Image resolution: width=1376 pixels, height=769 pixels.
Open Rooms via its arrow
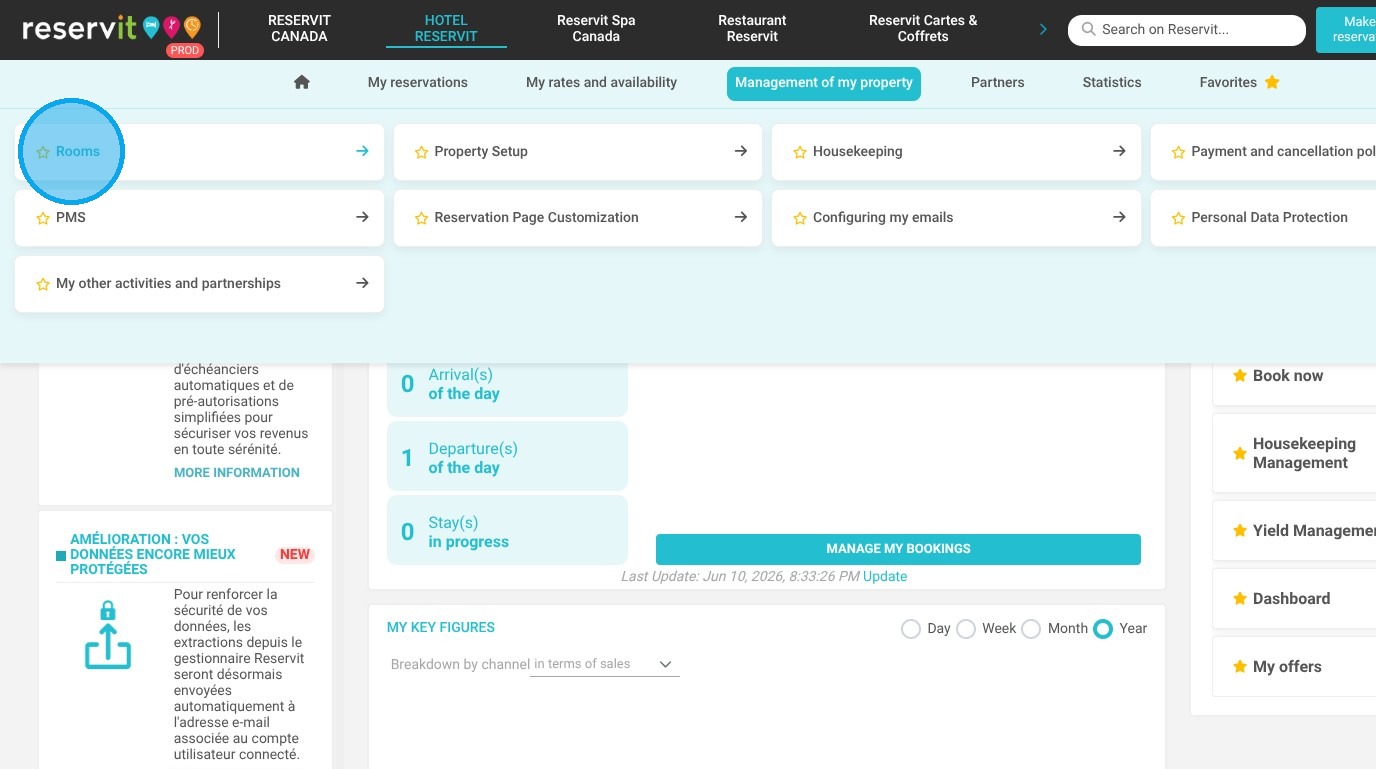[x=362, y=151]
